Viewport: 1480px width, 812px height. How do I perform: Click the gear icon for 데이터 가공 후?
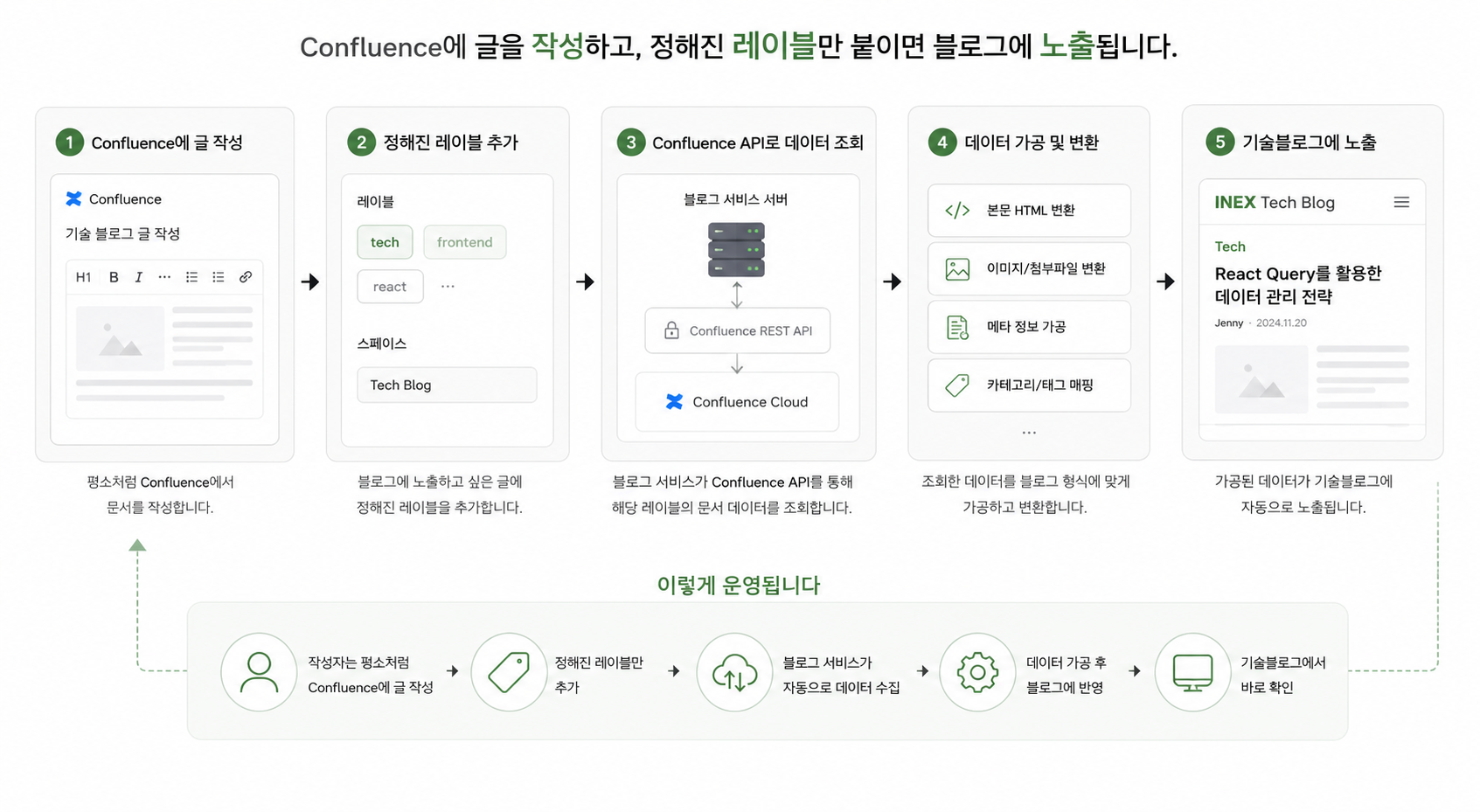click(x=977, y=672)
